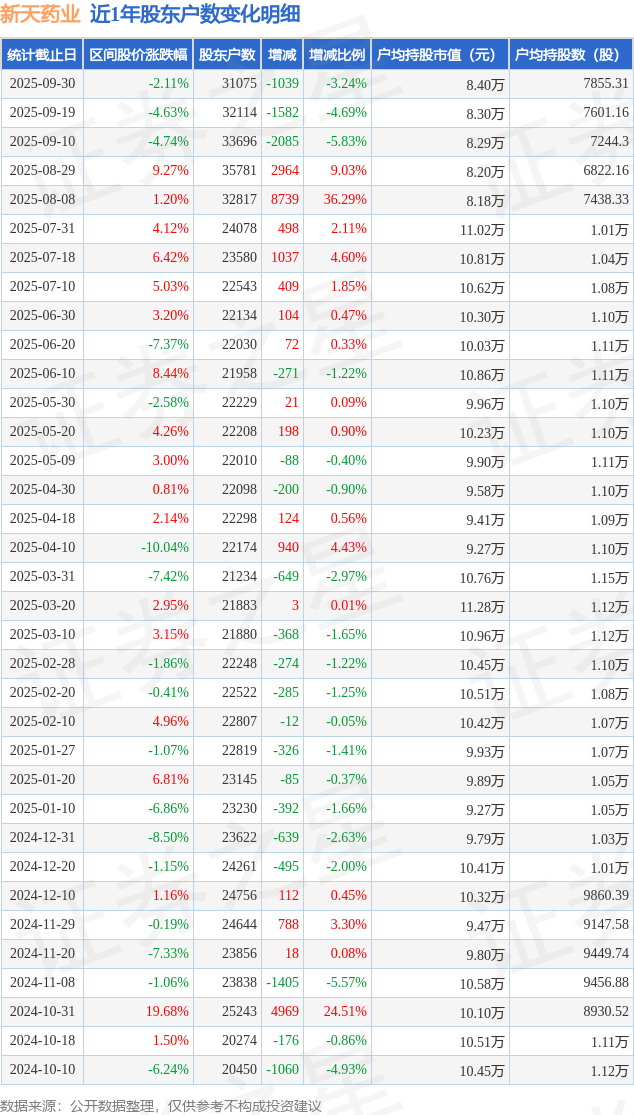Screen dimensions: 634x1115
Task: Click the 36.29% change ratio value
Action: (345, 200)
